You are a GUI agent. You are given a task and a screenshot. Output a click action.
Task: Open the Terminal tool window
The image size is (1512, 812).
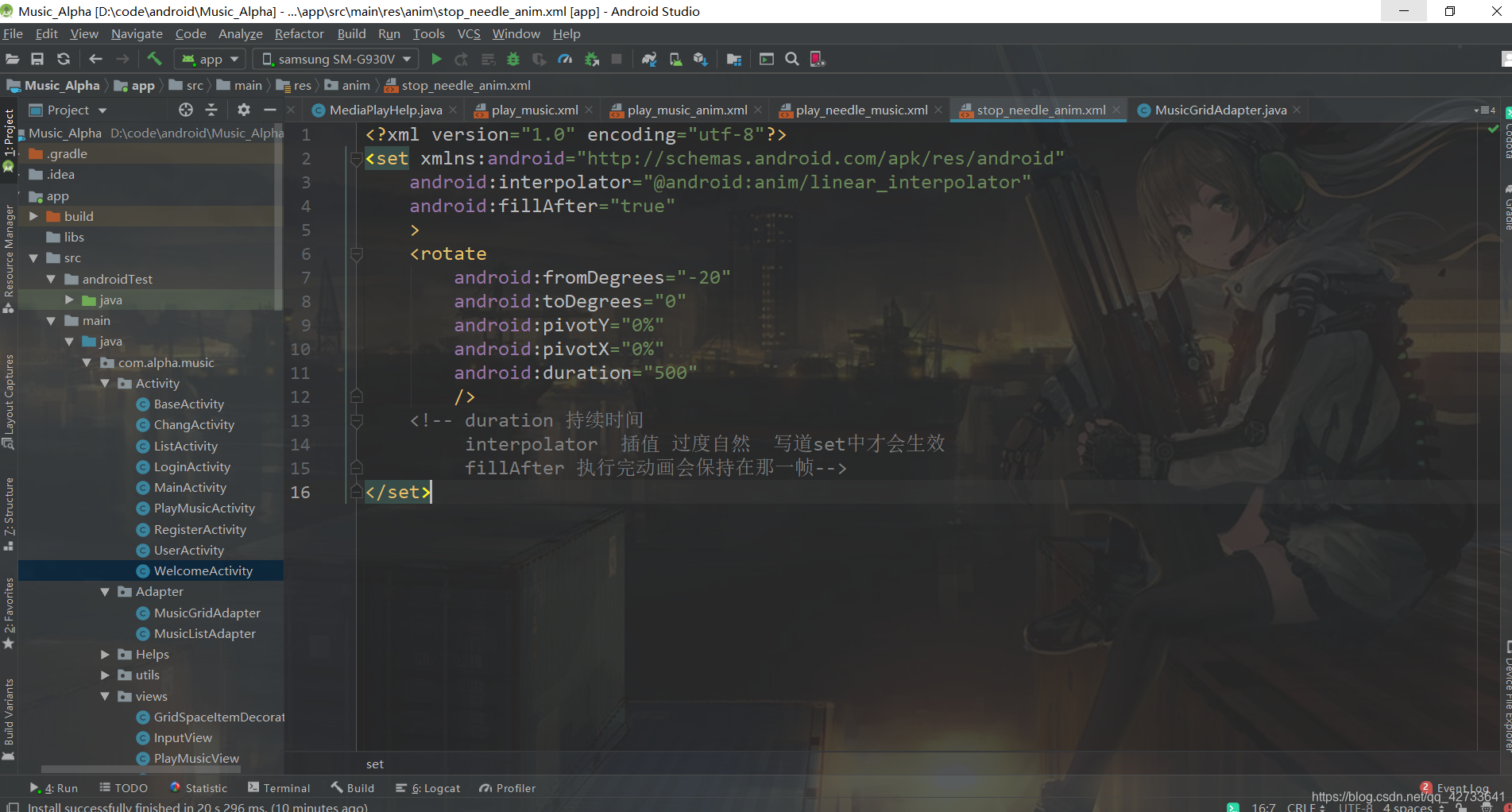(279, 788)
